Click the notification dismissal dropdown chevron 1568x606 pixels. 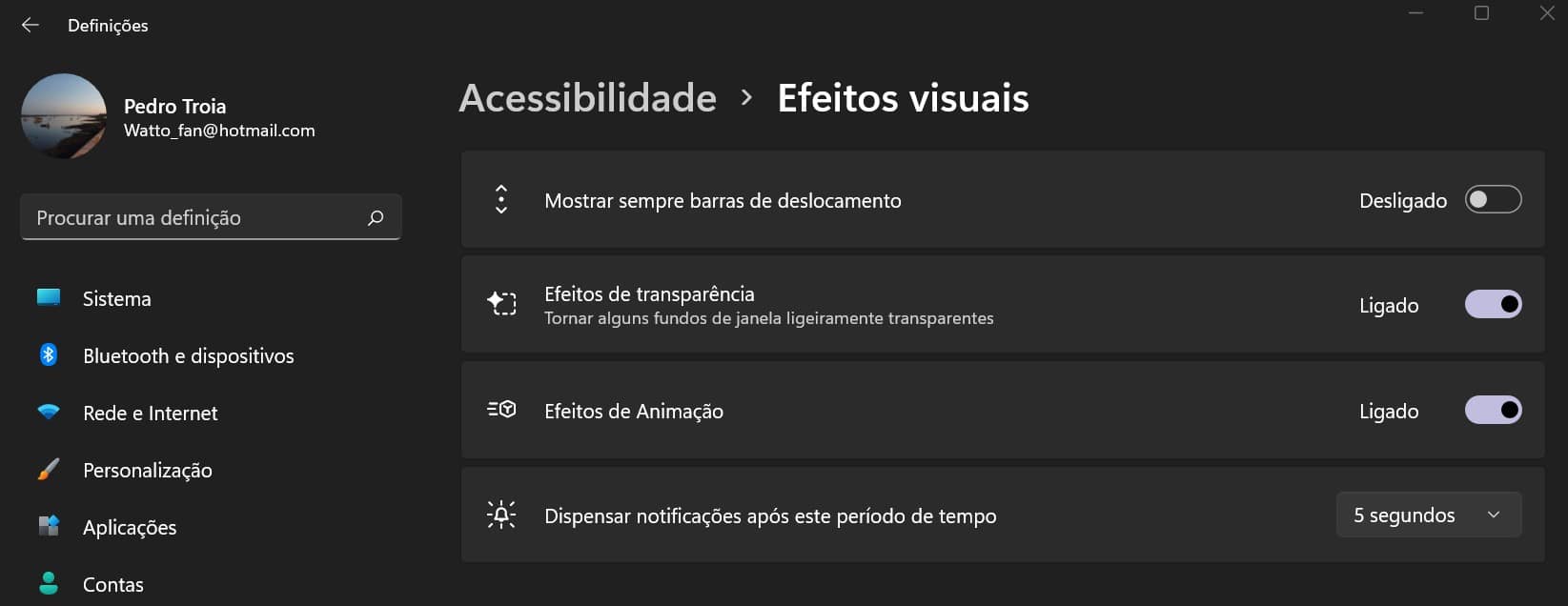point(1494,515)
